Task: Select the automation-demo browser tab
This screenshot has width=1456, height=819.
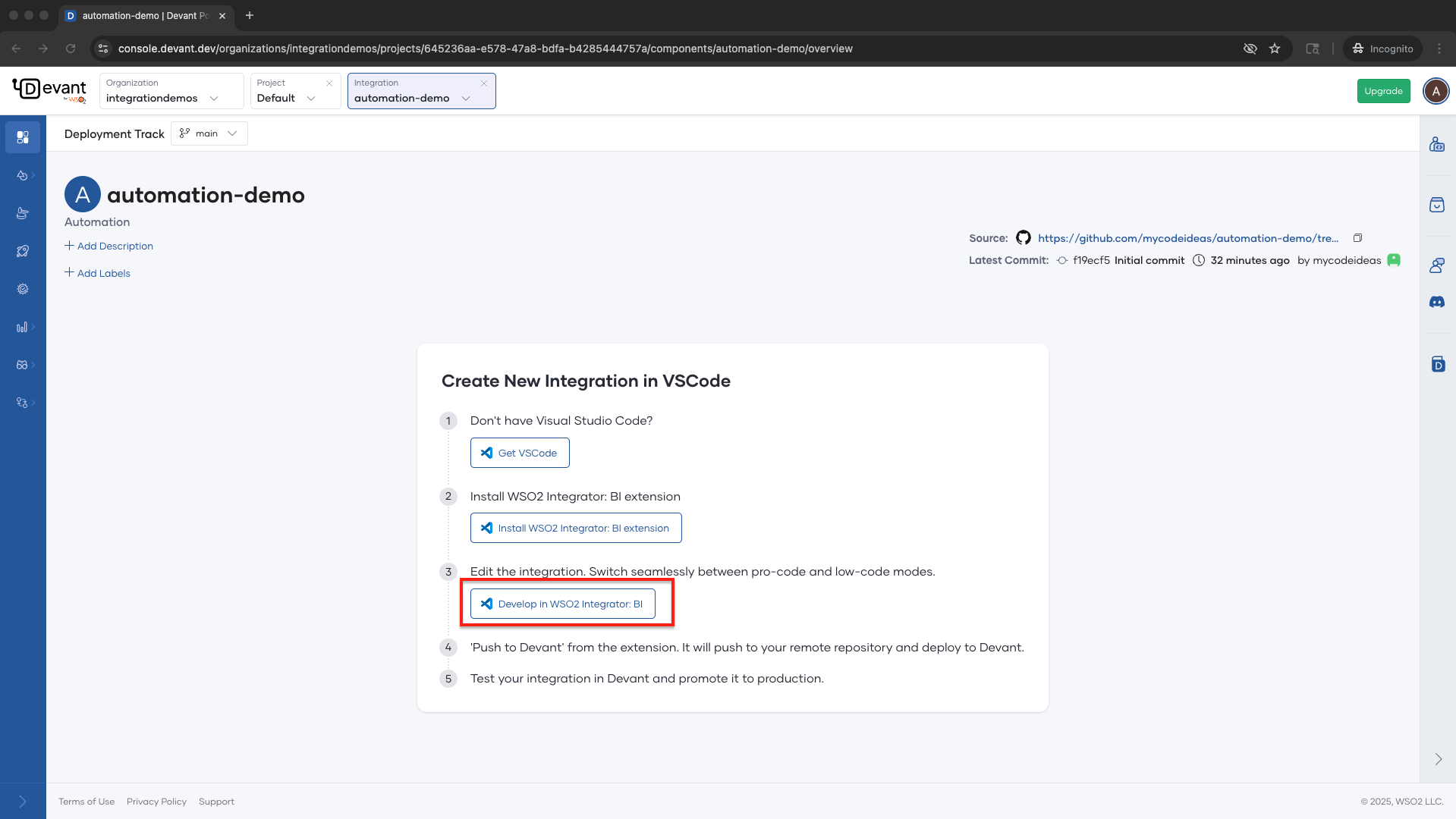Action: tap(144, 15)
